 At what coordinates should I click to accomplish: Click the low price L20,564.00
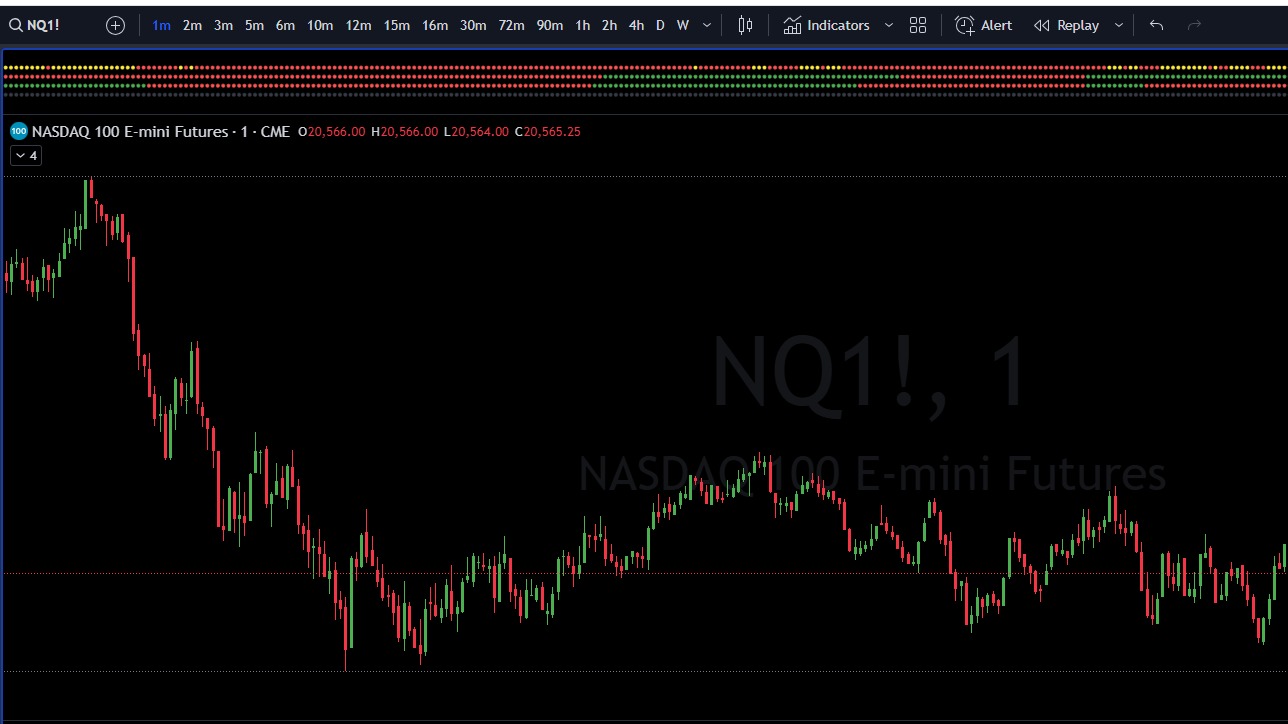(476, 132)
